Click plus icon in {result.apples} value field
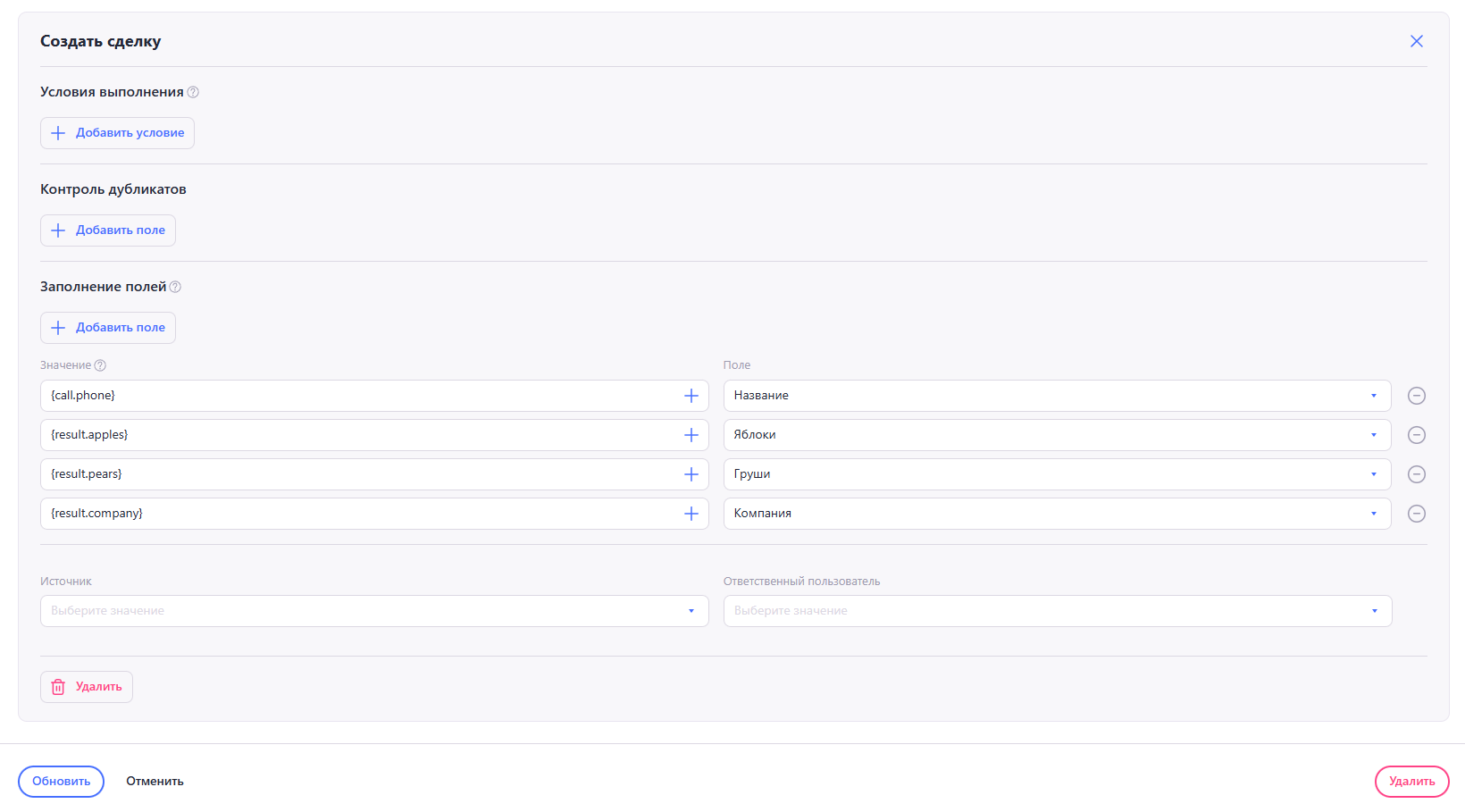The width and height of the screenshot is (1465, 812). [691, 435]
